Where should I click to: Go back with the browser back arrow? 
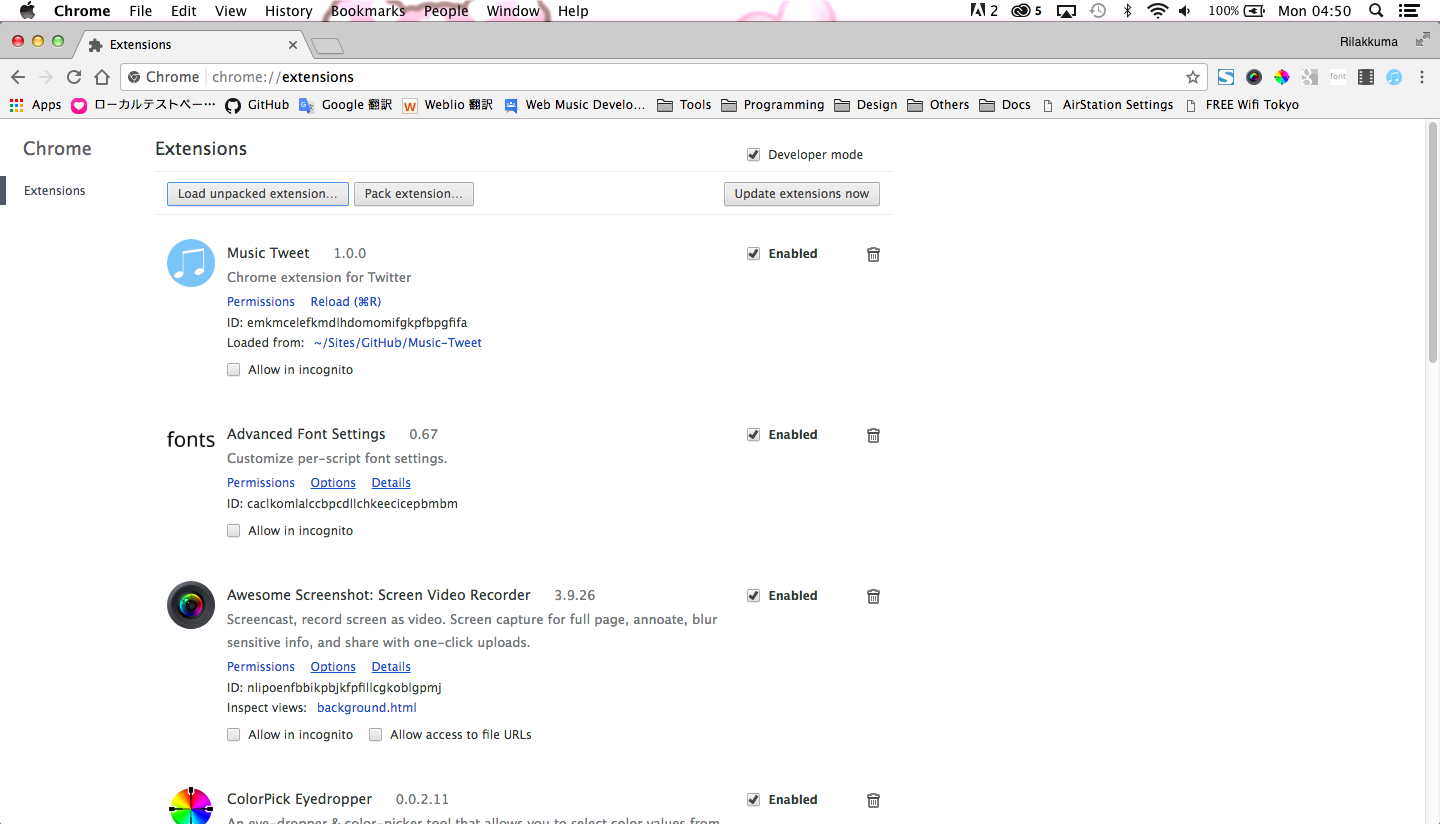point(18,77)
